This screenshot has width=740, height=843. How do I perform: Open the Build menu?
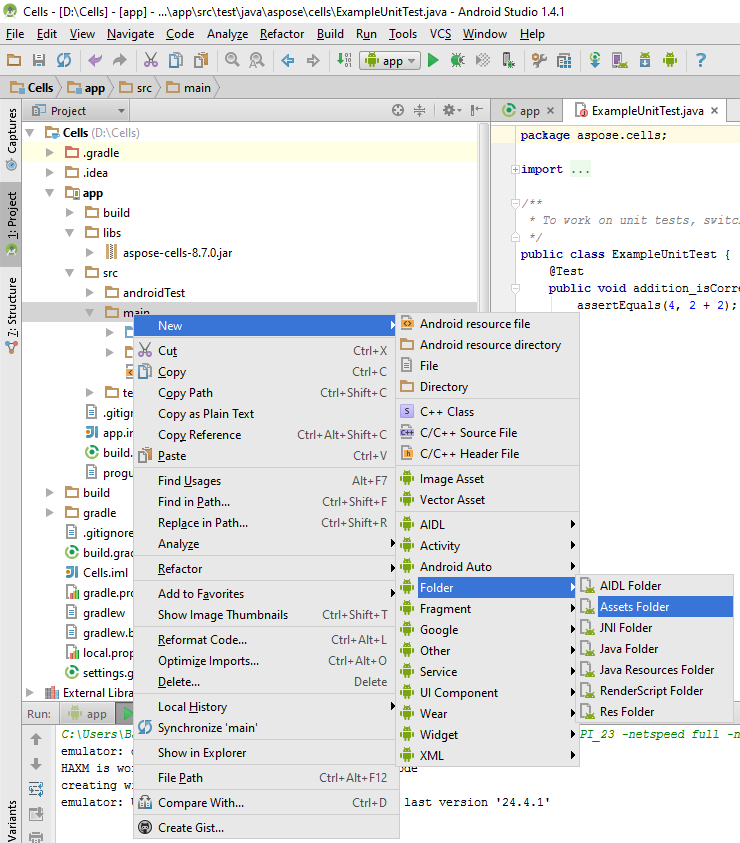(x=330, y=34)
